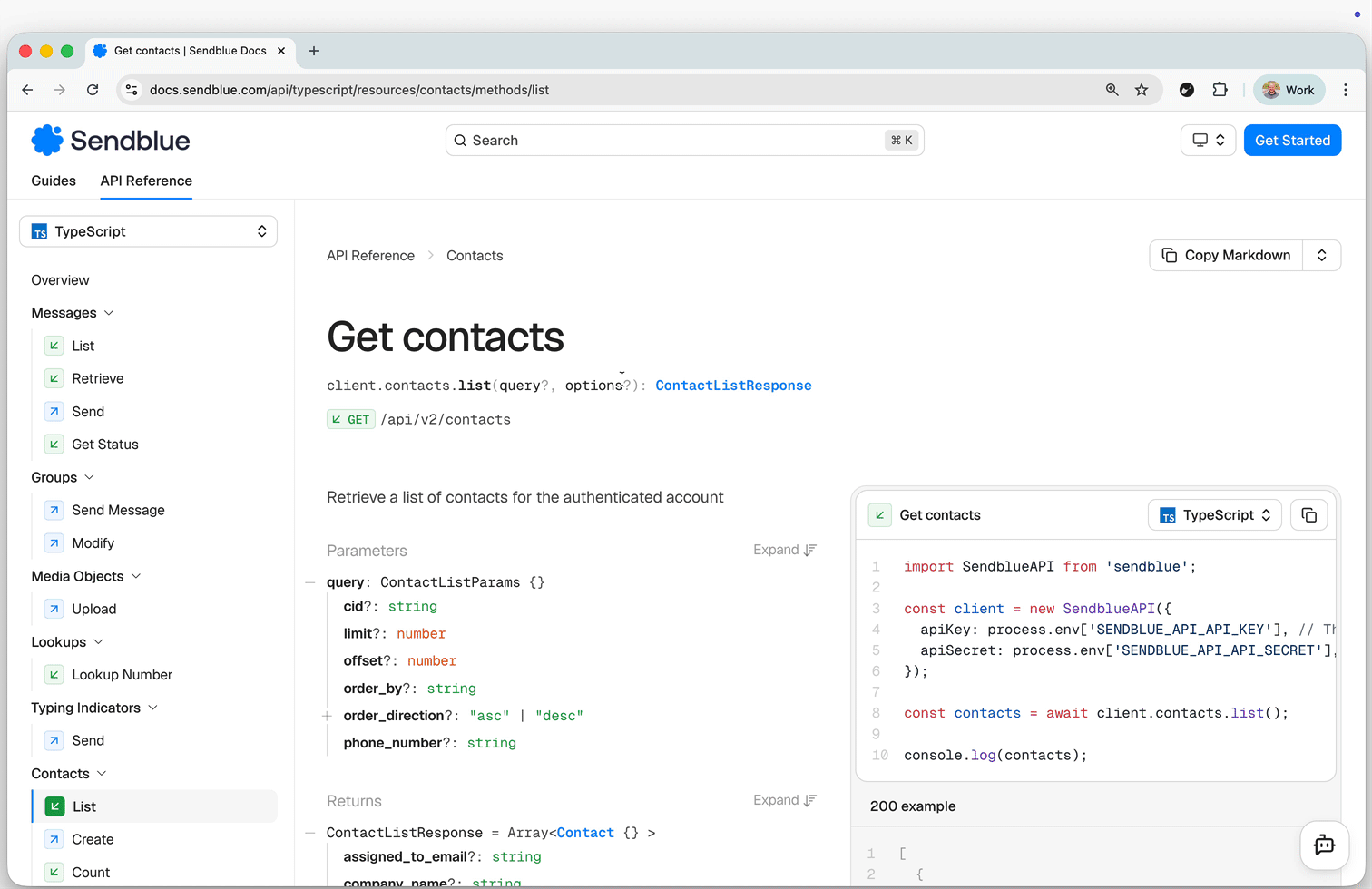The height and width of the screenshot is (889, 1372).
Task: Bookmark this page with star icon
Action: click(1142, 90)
